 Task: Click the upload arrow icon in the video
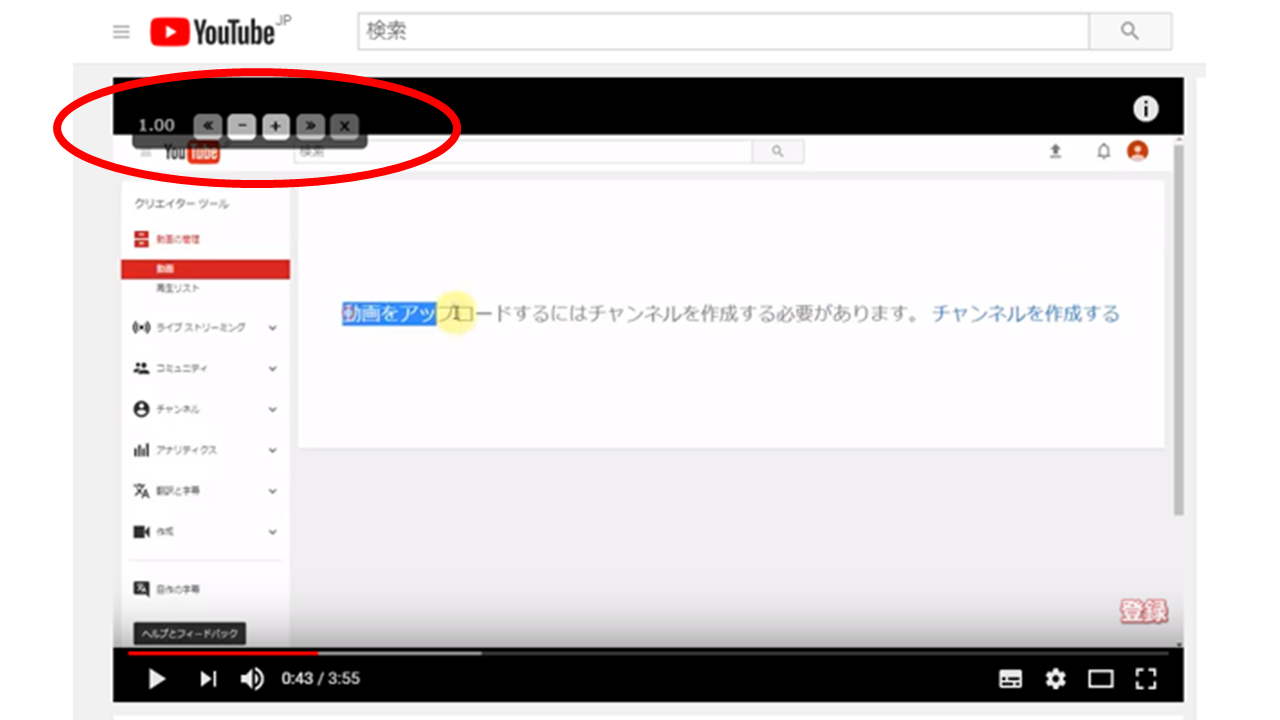click(1055, 152)
